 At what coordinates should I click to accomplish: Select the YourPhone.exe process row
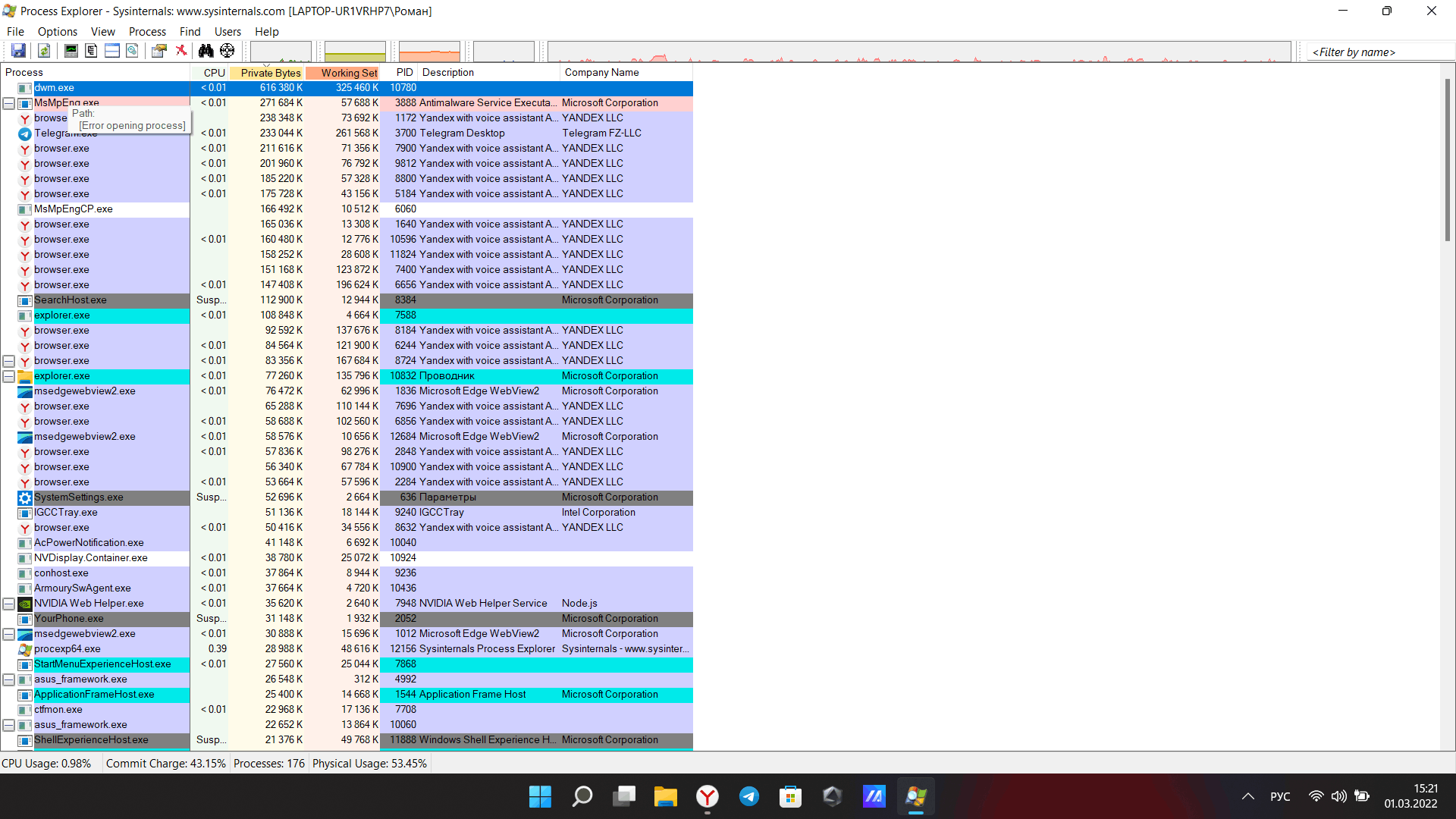tap(347, 619)
